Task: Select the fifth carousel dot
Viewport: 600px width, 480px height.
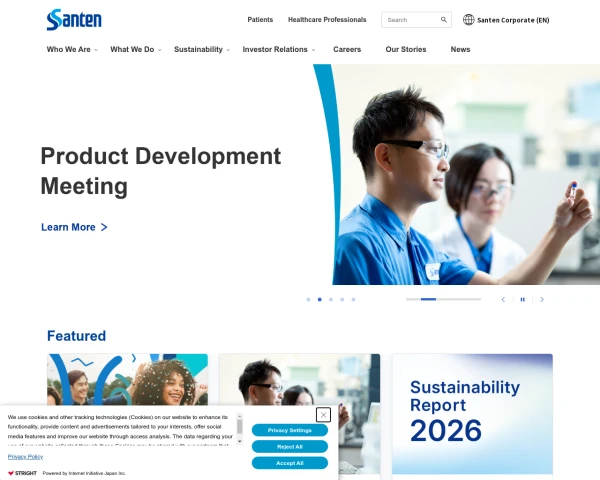Action: [x=354, y=299]
